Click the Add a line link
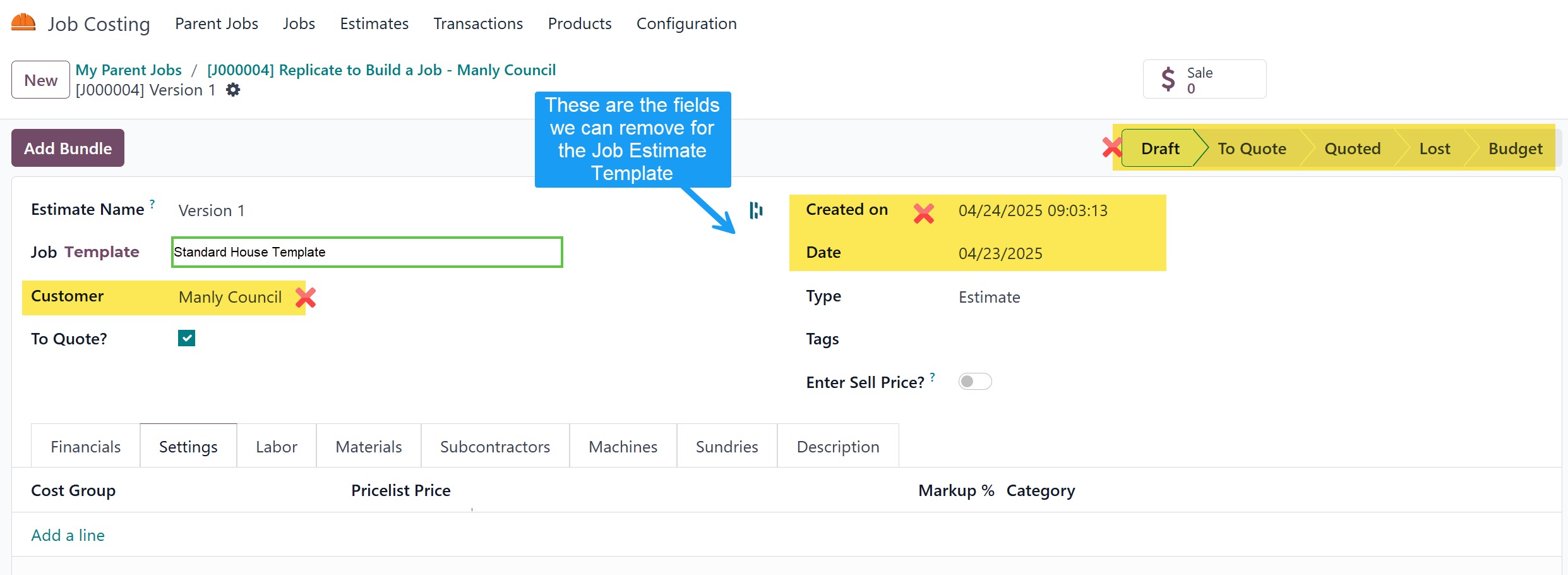Viewport: 1568px width, 575px height. pyautogui.click(x=68, y=535)
